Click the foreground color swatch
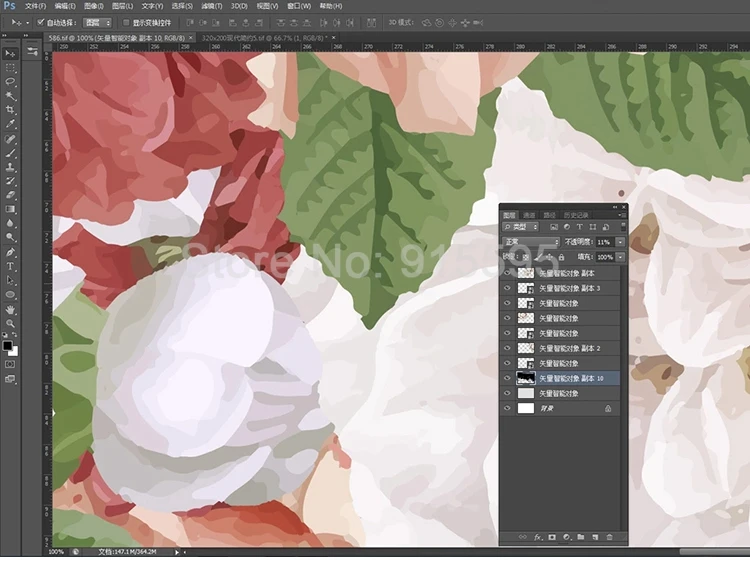Screen dimensions: 750x567 pos(7,346)
